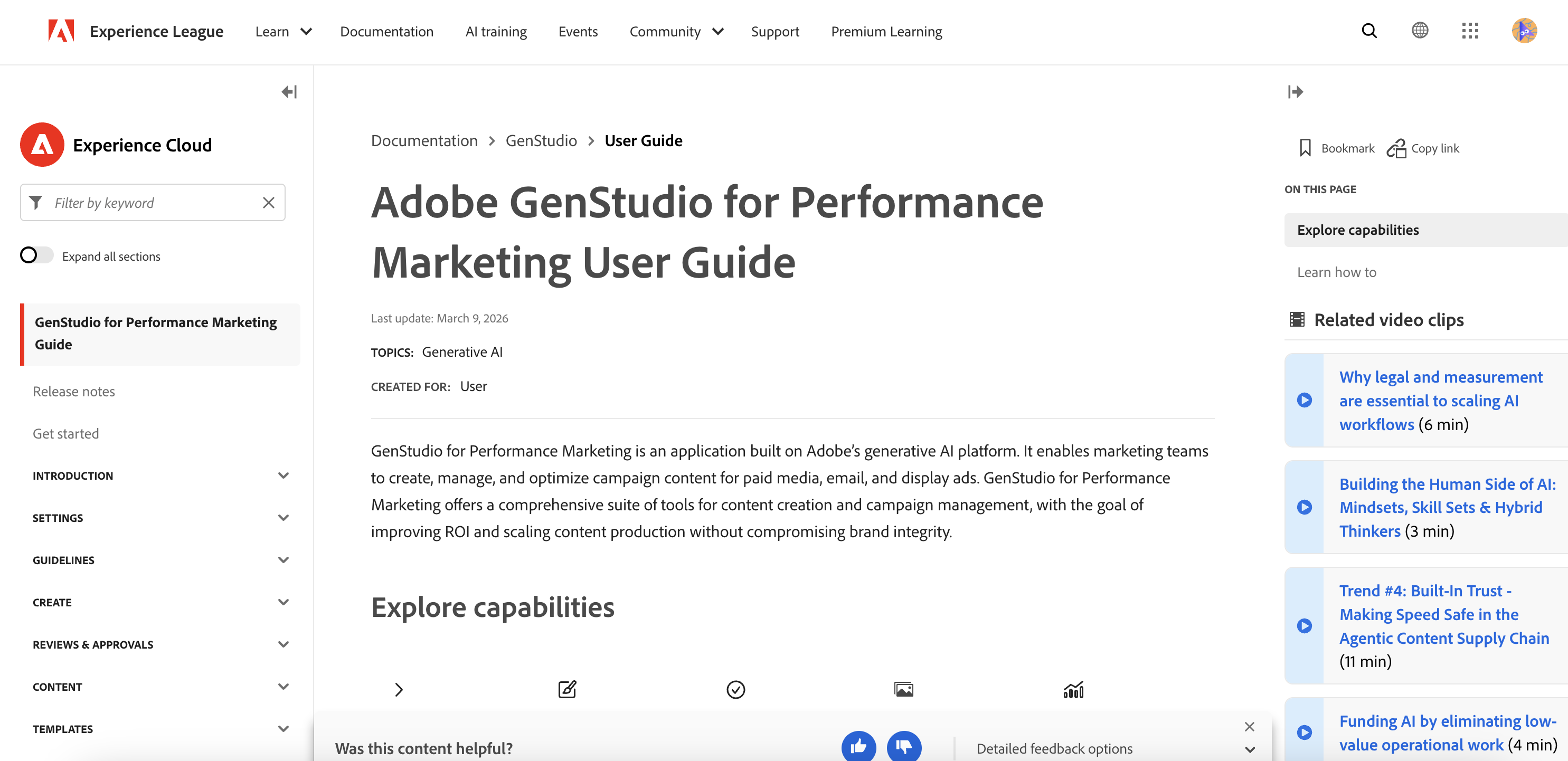This screenshot has width=1568, height=761.
Task: Open Premium Learning nav item
Action: 886,32
